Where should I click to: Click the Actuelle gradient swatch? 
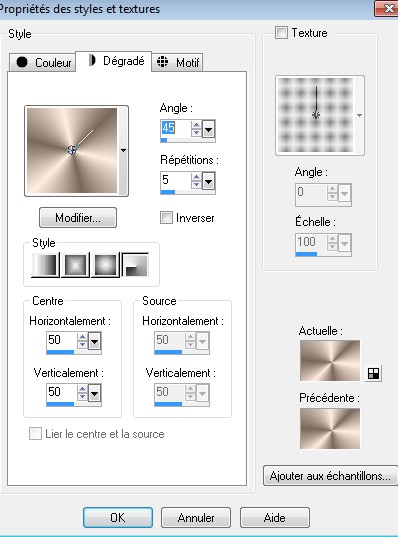pos(330,360)
